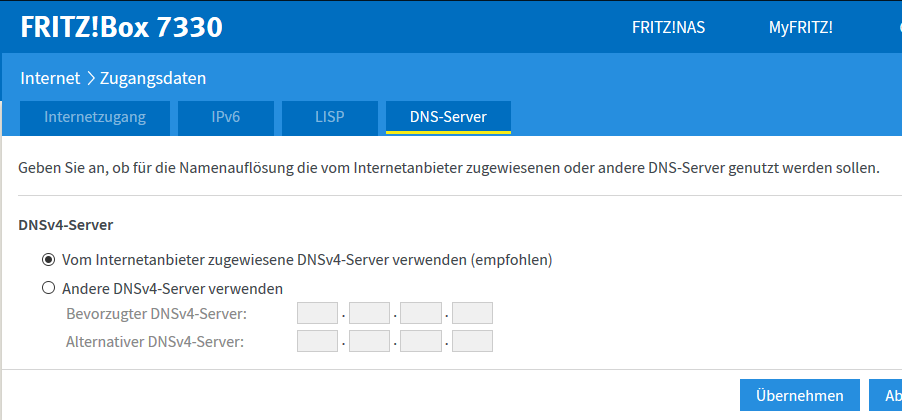Click the 'Geben Sie an' description text
This screenshot has width=902, height=420.
[x=449, y=169]
